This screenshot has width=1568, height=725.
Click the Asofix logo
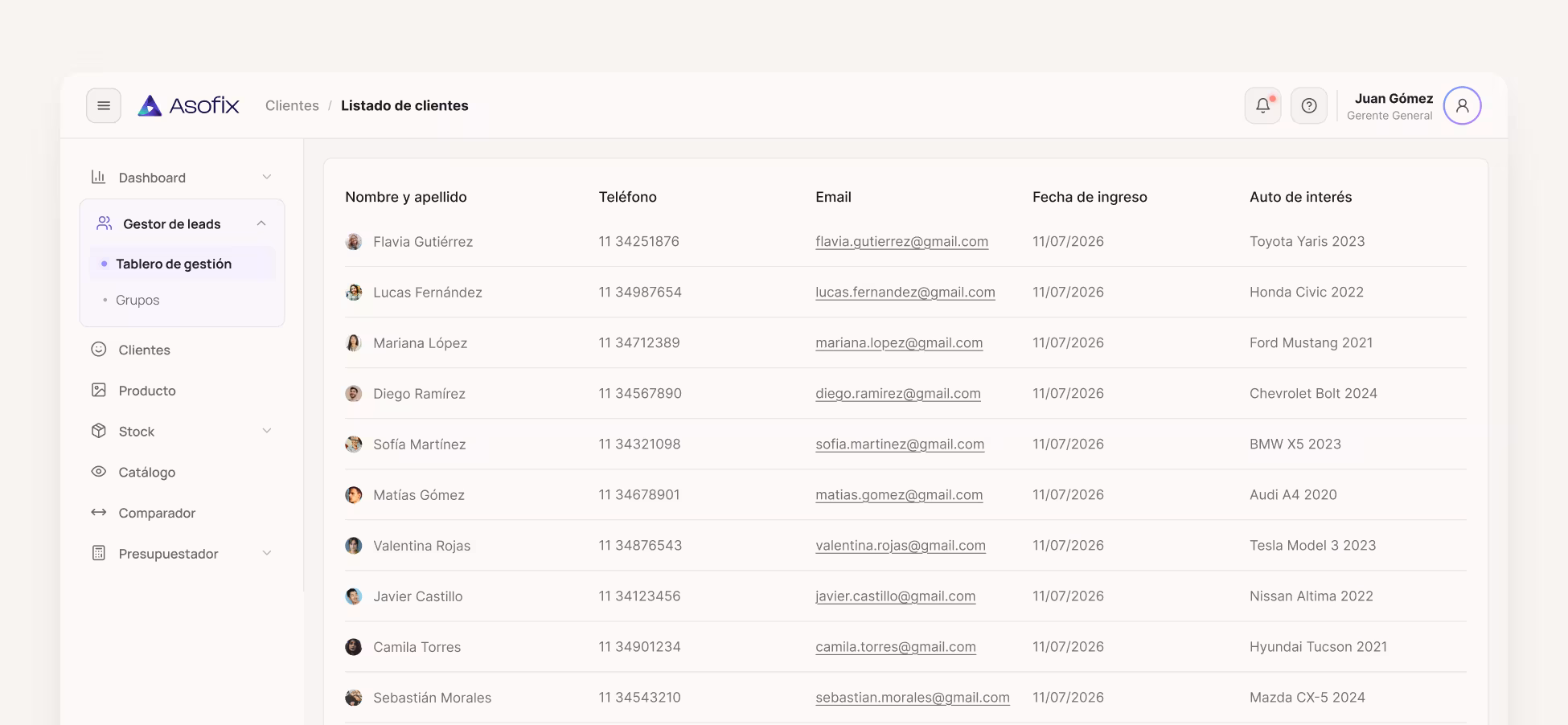[x=188, y=105]
